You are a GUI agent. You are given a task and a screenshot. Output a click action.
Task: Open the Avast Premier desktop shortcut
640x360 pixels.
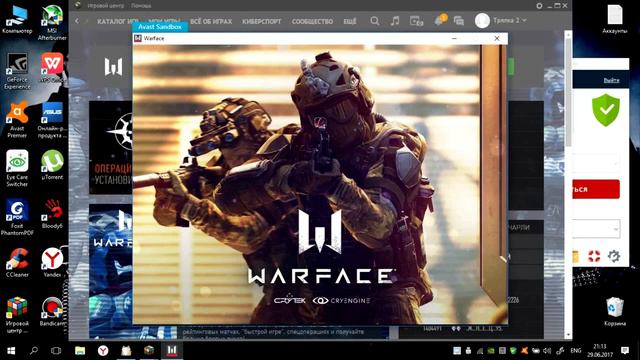tap(17, 120)
